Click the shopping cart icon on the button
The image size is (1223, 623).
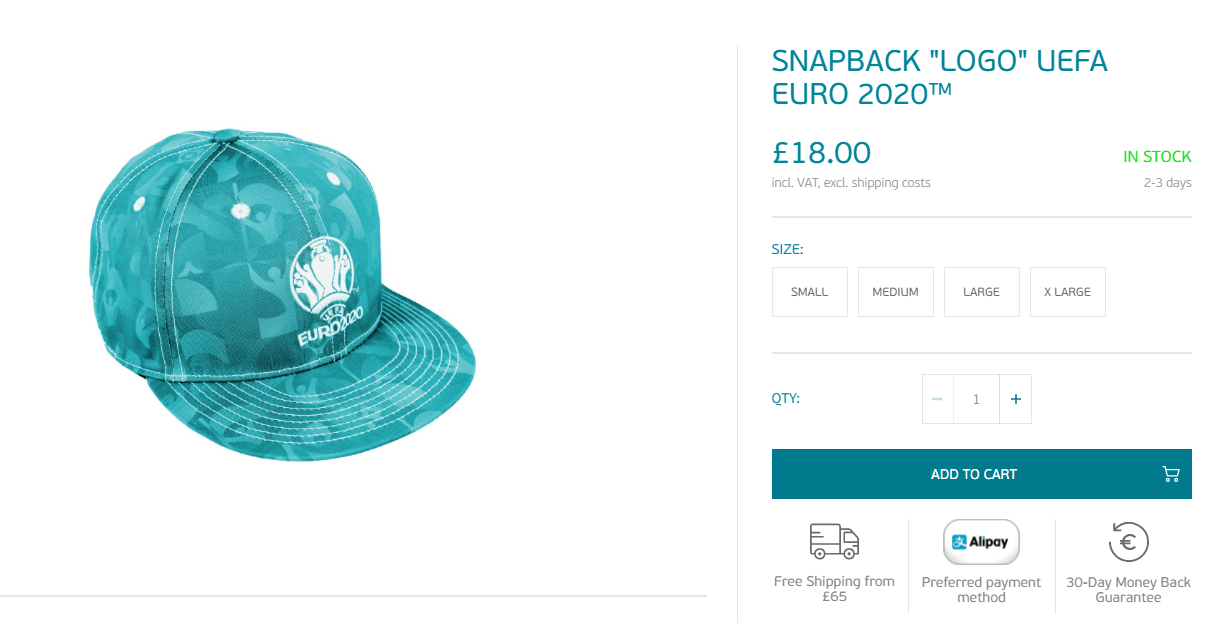[1171, 474]
